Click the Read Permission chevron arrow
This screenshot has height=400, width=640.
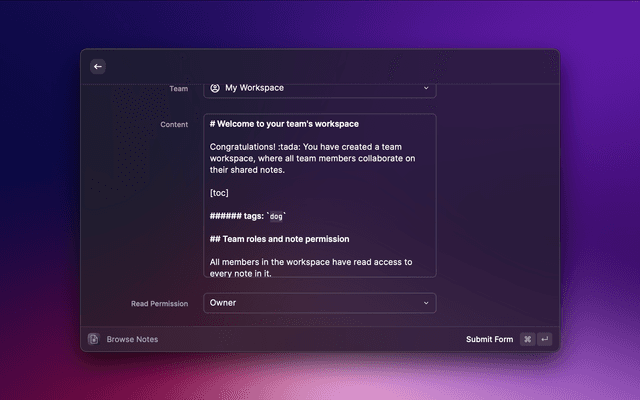pos(425,302)
